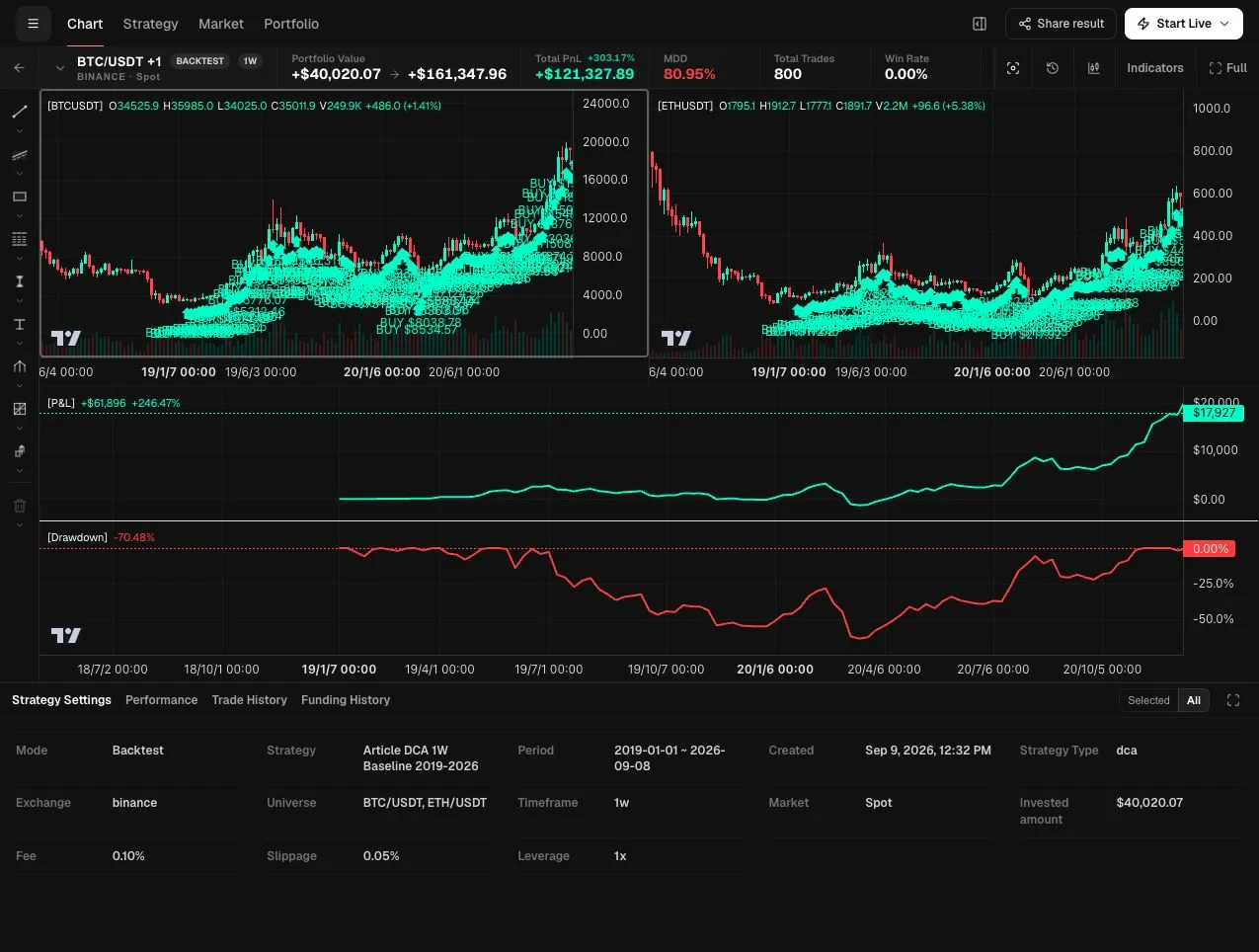Open the candlestick chart type icon

(x=1094, y=68)
